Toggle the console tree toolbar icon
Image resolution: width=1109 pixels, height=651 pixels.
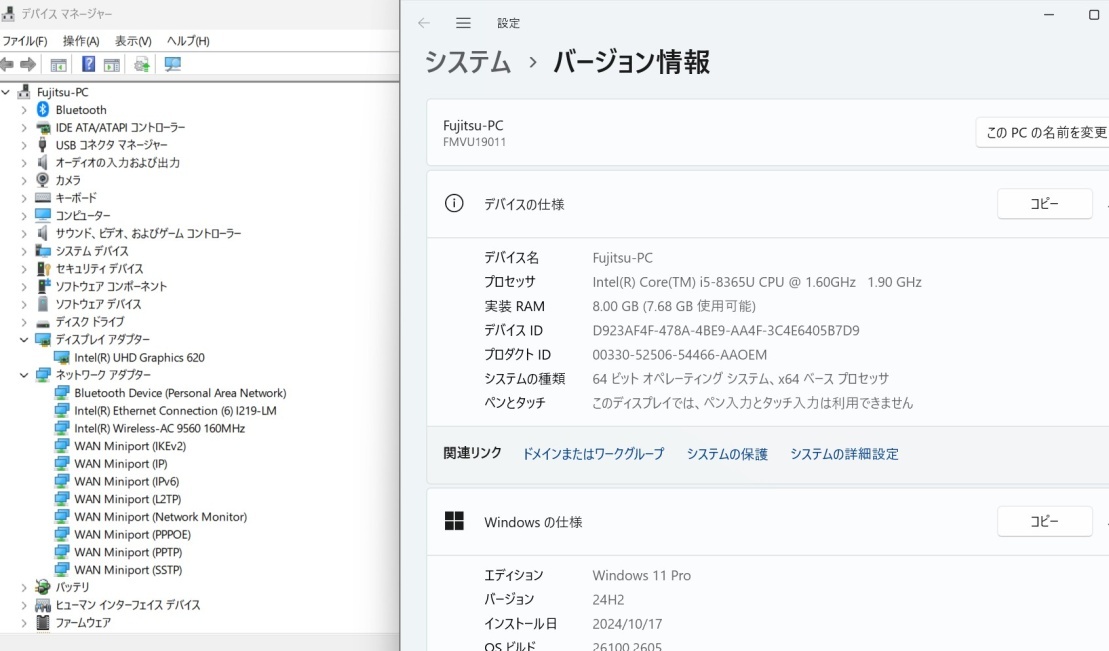click(x=59, y=64)
